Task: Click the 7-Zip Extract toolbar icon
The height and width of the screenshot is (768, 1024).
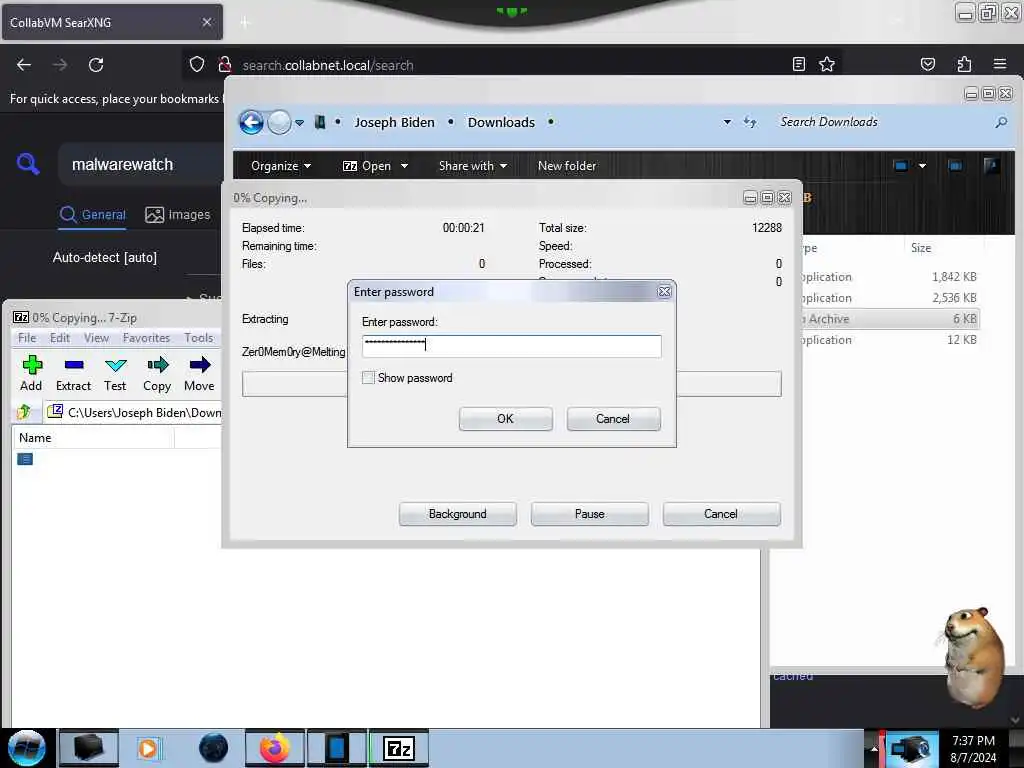Action: 74,366
